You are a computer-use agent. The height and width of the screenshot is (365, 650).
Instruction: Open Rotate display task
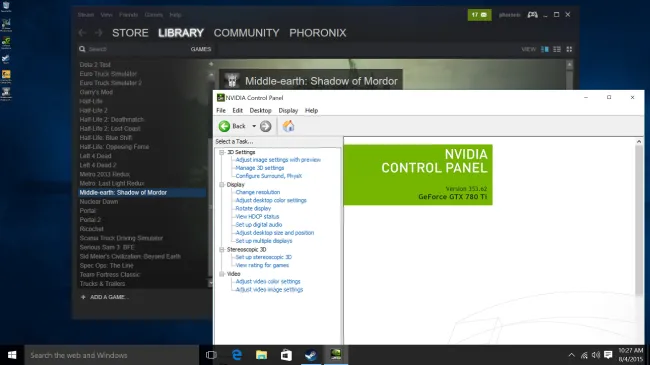(x=253, y=208)
